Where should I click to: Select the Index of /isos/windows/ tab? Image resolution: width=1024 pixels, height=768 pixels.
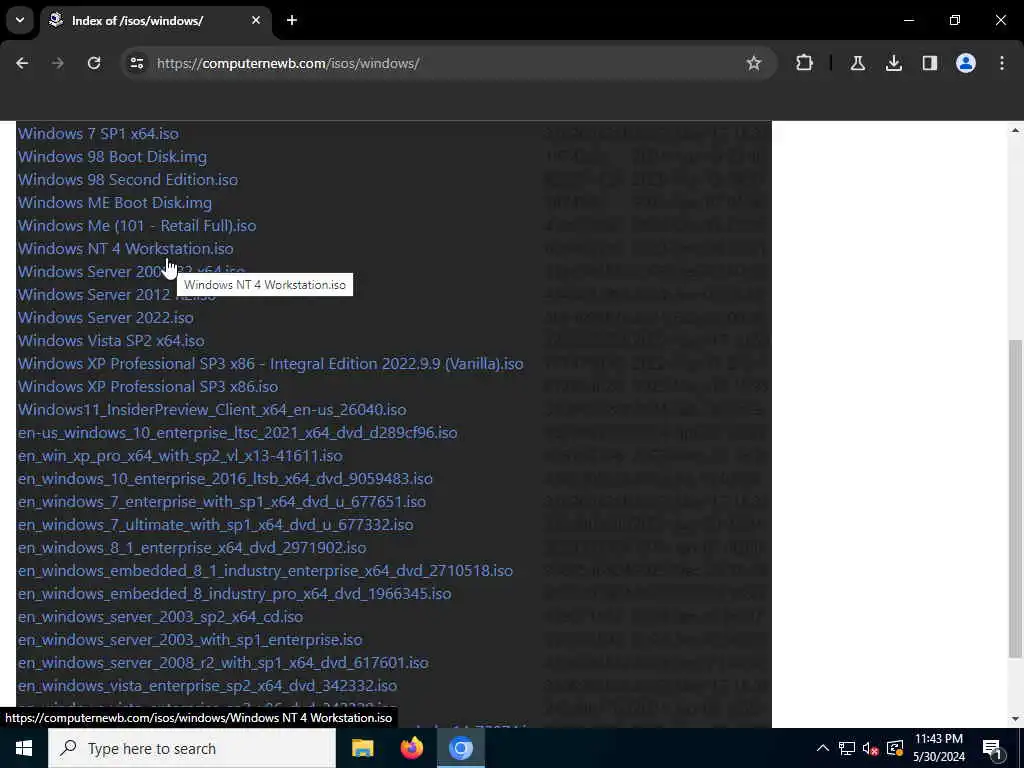point(157,20)
